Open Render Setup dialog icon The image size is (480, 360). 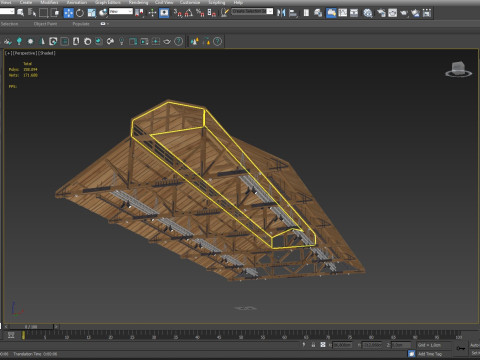(x=381, y=13)
